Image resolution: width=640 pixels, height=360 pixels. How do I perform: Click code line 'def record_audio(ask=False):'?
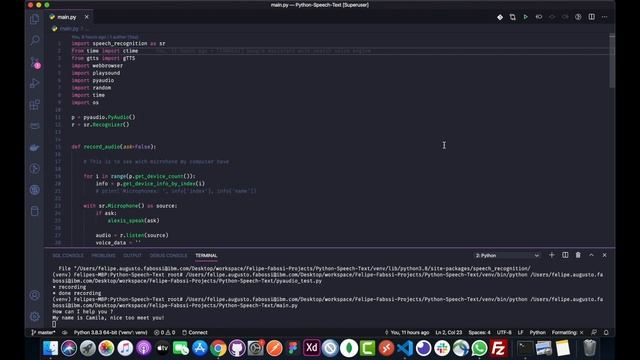point(114,147)
